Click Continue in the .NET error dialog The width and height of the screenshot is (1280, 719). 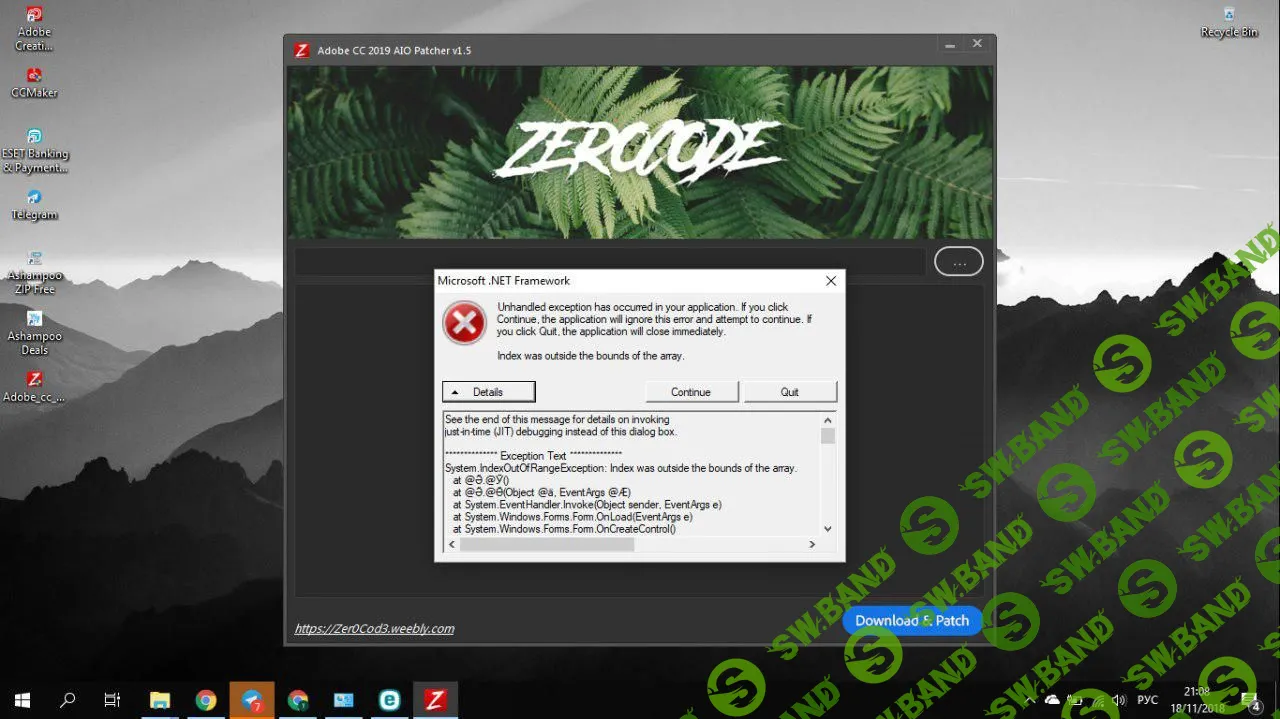click(x=691, y=392)
